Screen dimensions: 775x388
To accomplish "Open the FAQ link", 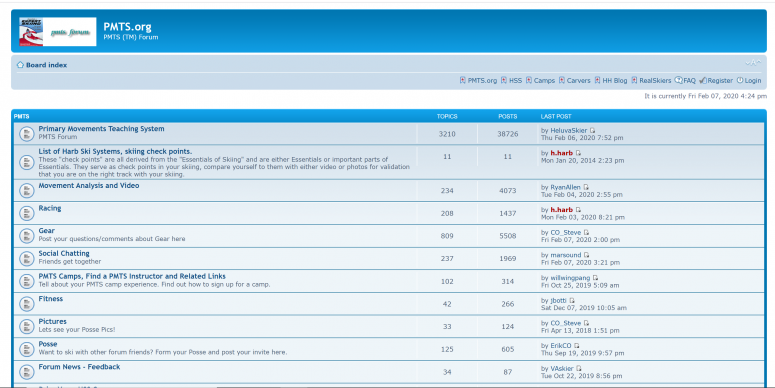I will point(689,80).
